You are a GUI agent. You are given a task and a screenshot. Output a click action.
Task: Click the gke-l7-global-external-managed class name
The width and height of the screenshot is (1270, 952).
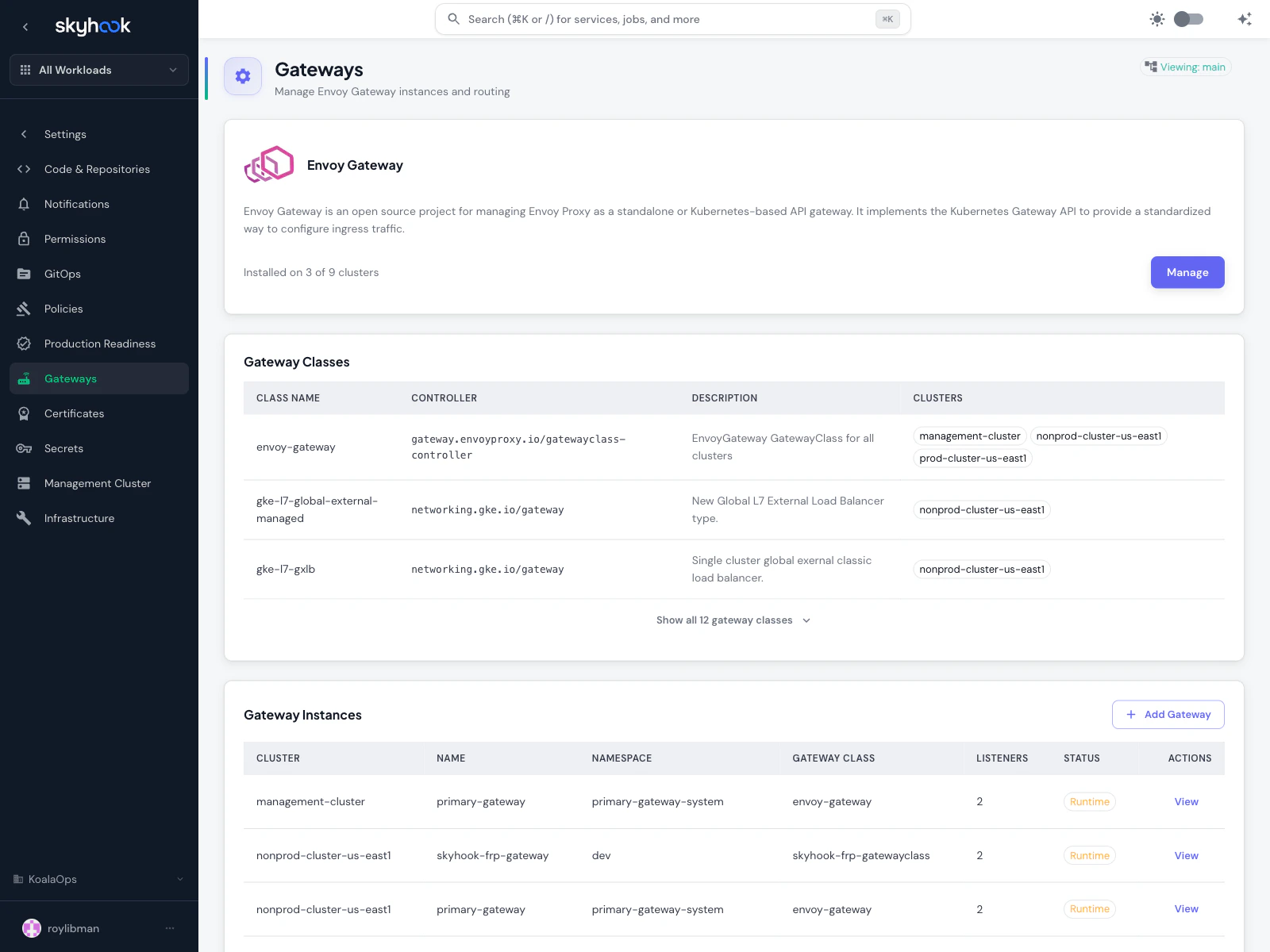(x=317, y=510)
